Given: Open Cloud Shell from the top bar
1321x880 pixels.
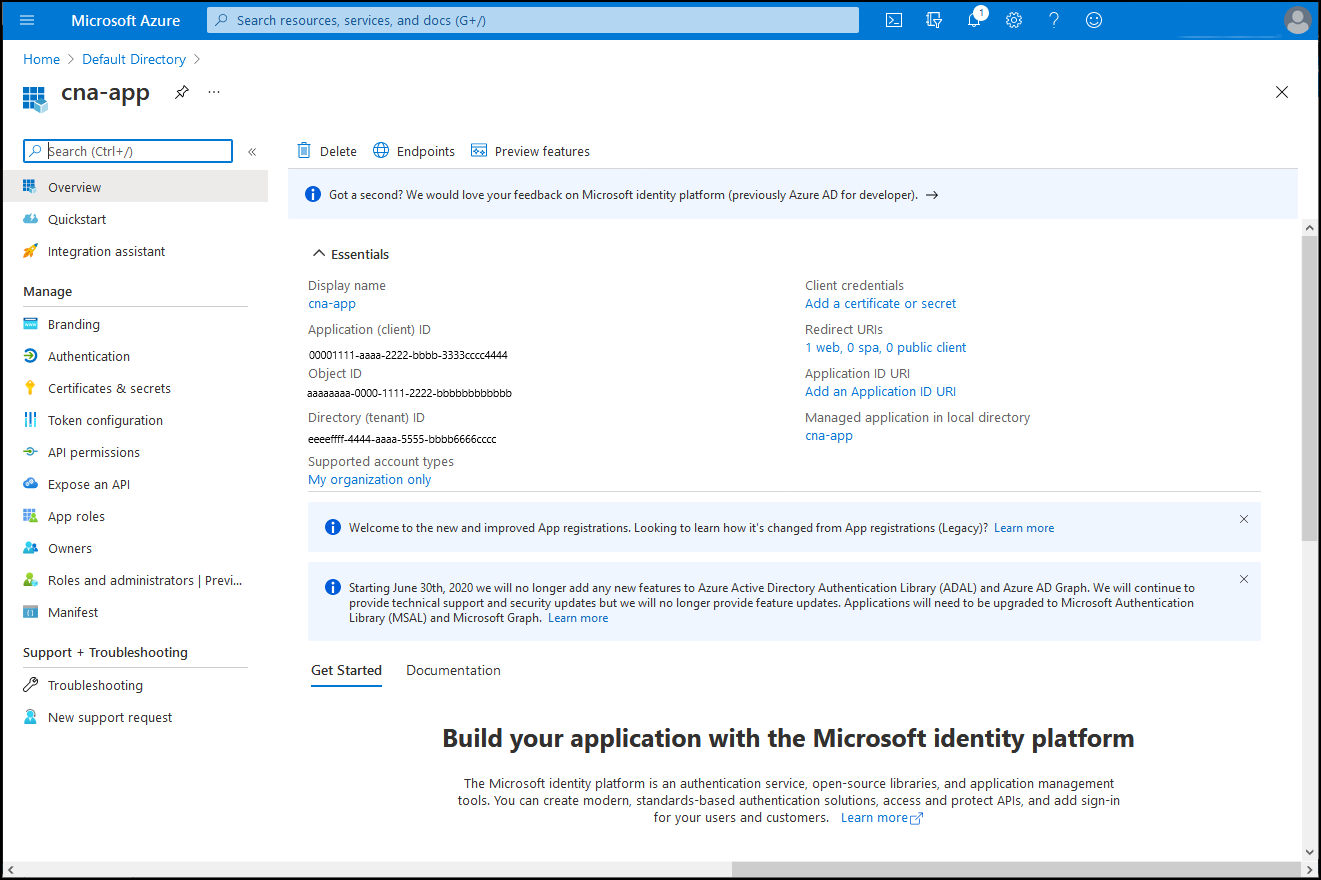Looking at the screenshot, I should tap(895, 20).
